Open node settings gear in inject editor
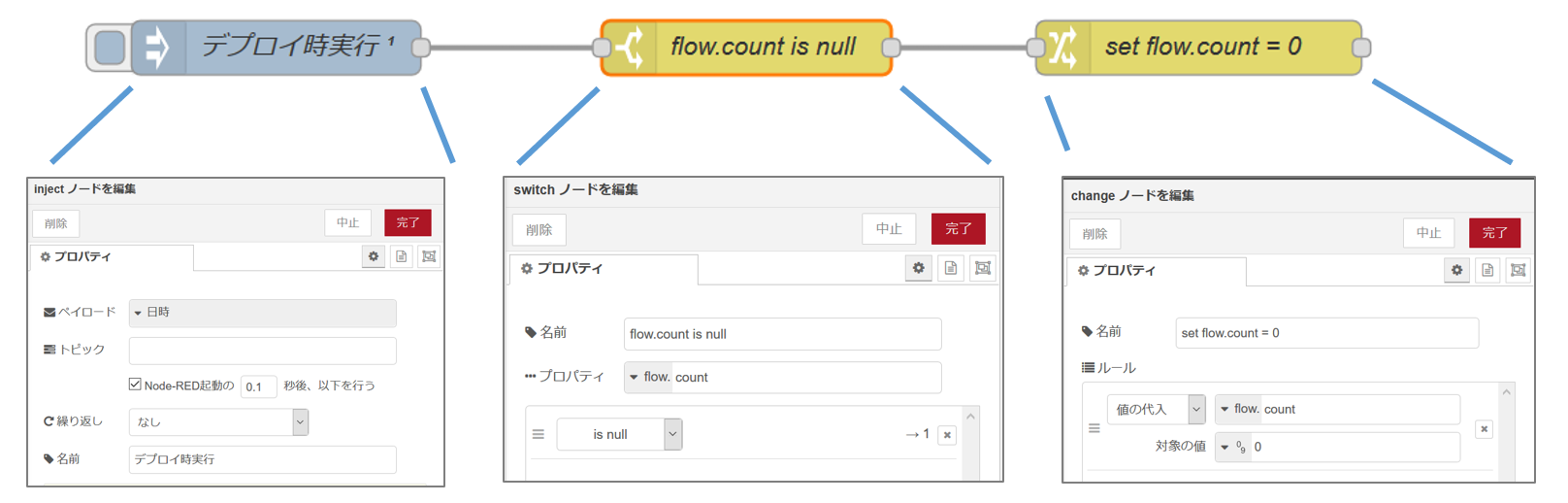The image size is (1568, 503). [x=374, y=256]
